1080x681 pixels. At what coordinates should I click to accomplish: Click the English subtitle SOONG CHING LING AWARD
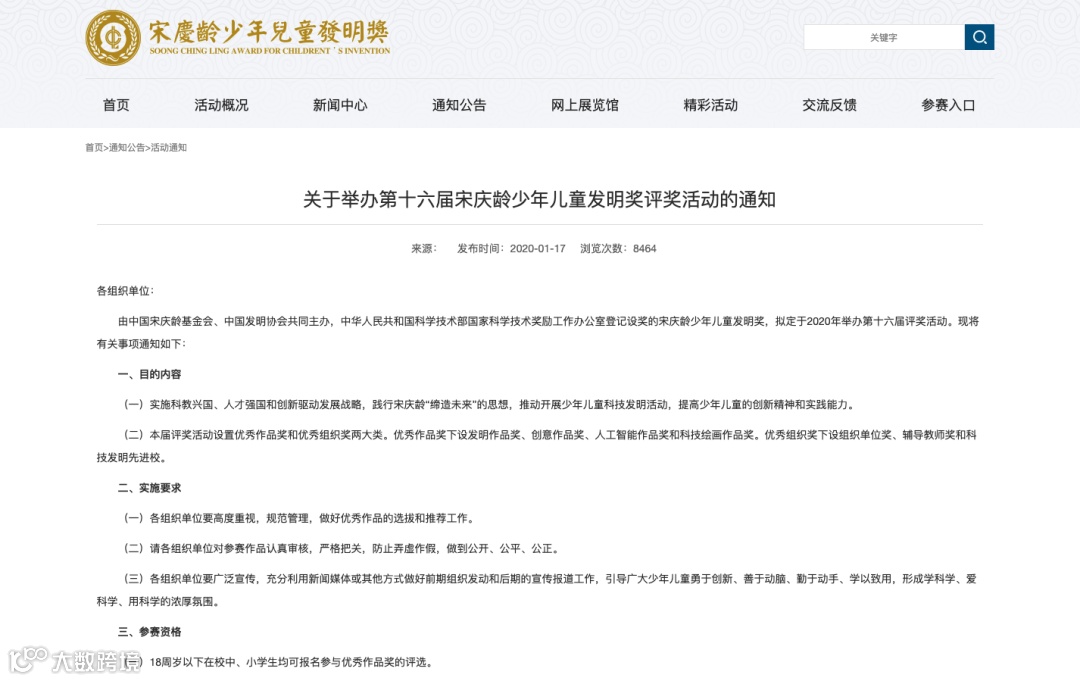pyautogui.click(x=270, y=51)
